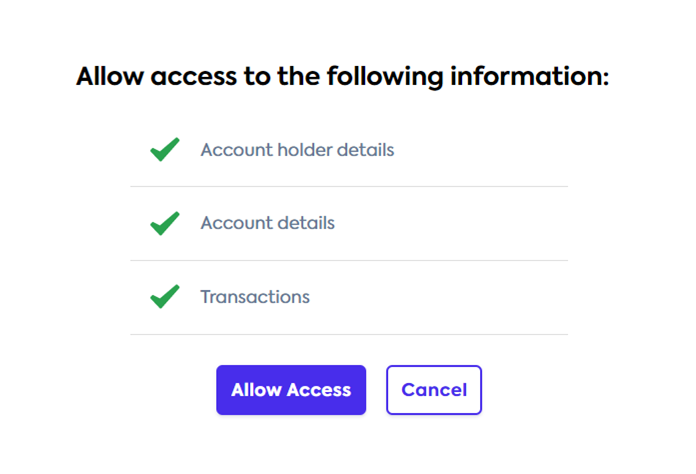This screenshot has width=696, height=474.
Task: Click the 'Allow access to the following information' heading
Action: click(x=342, y=77)
